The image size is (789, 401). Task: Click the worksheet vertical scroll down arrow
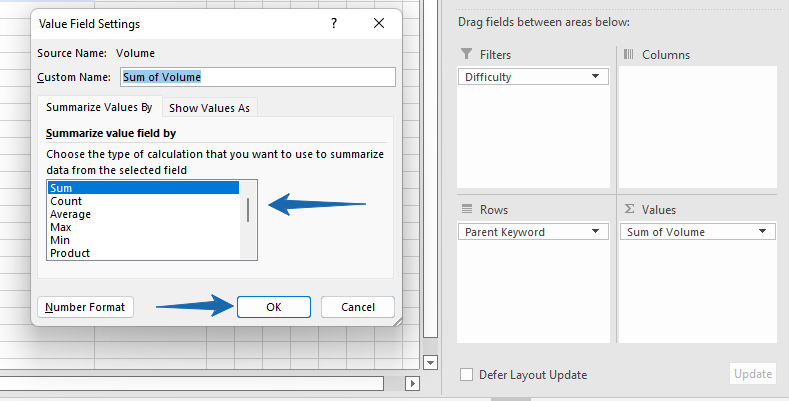click(430, 362)
